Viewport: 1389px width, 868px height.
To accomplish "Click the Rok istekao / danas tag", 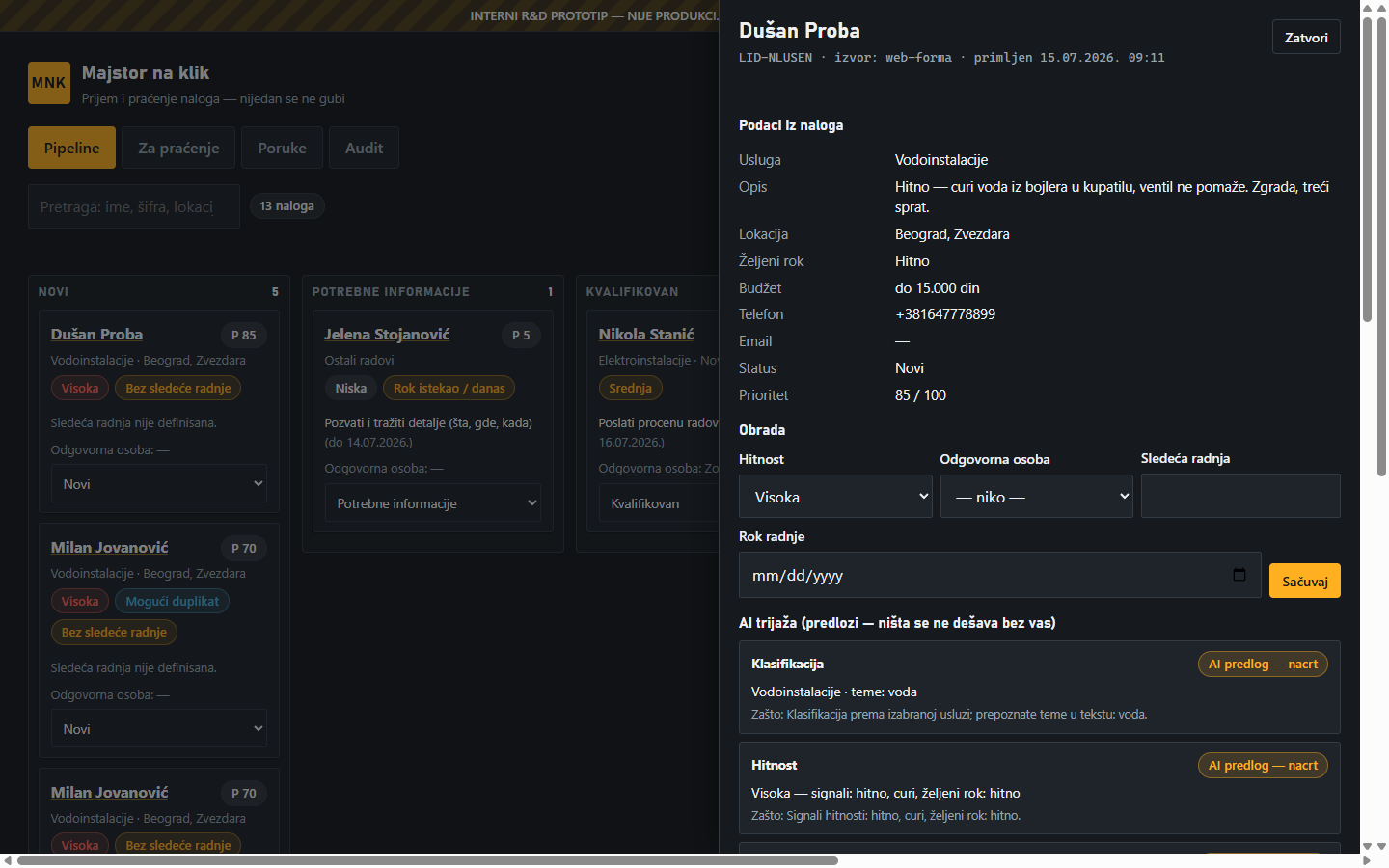I will click(449, 388).
